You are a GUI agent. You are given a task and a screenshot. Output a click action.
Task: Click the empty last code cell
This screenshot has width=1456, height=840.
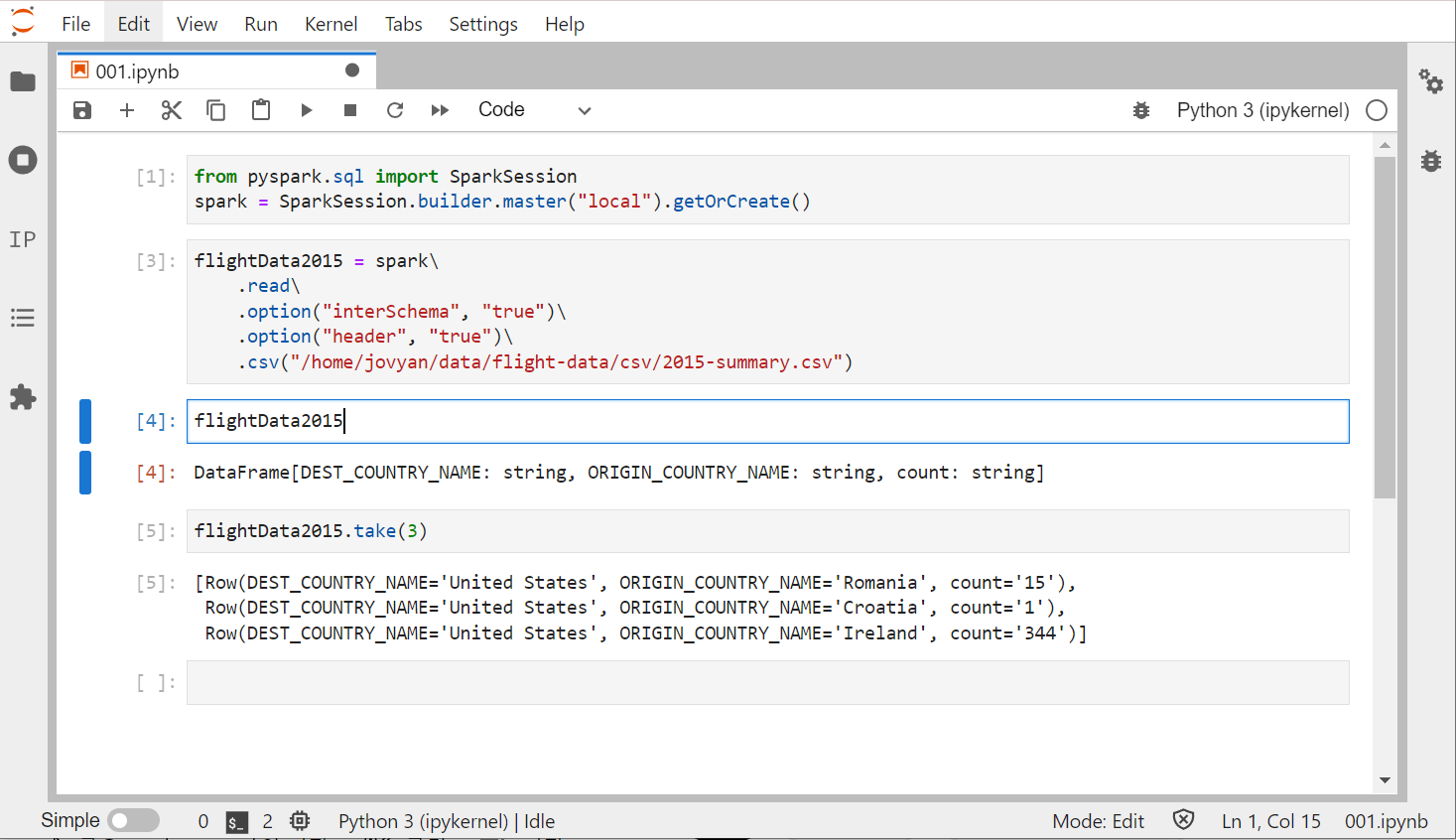point(767,683)
